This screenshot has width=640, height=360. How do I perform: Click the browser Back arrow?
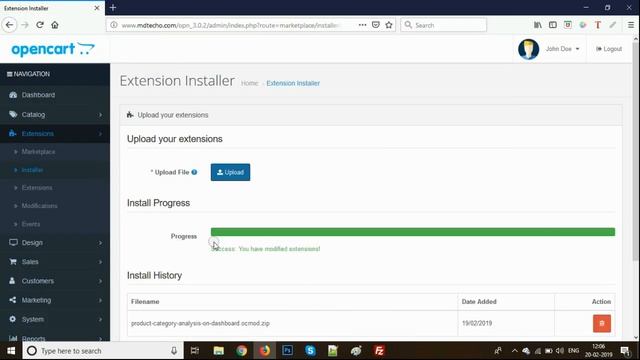[x=9, y=25]
